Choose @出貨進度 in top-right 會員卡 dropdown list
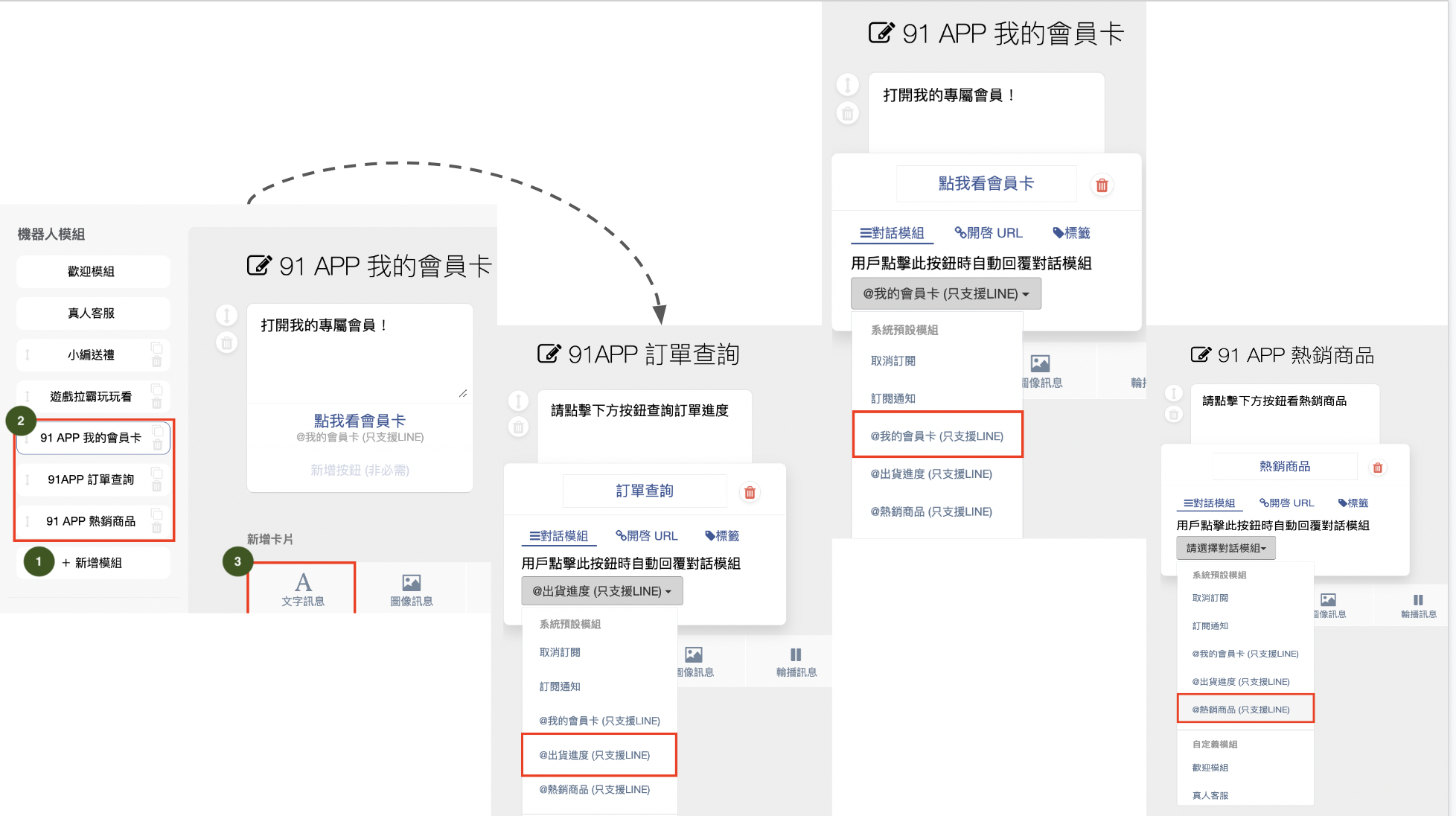1456x816 pixels. coord(931,474)
